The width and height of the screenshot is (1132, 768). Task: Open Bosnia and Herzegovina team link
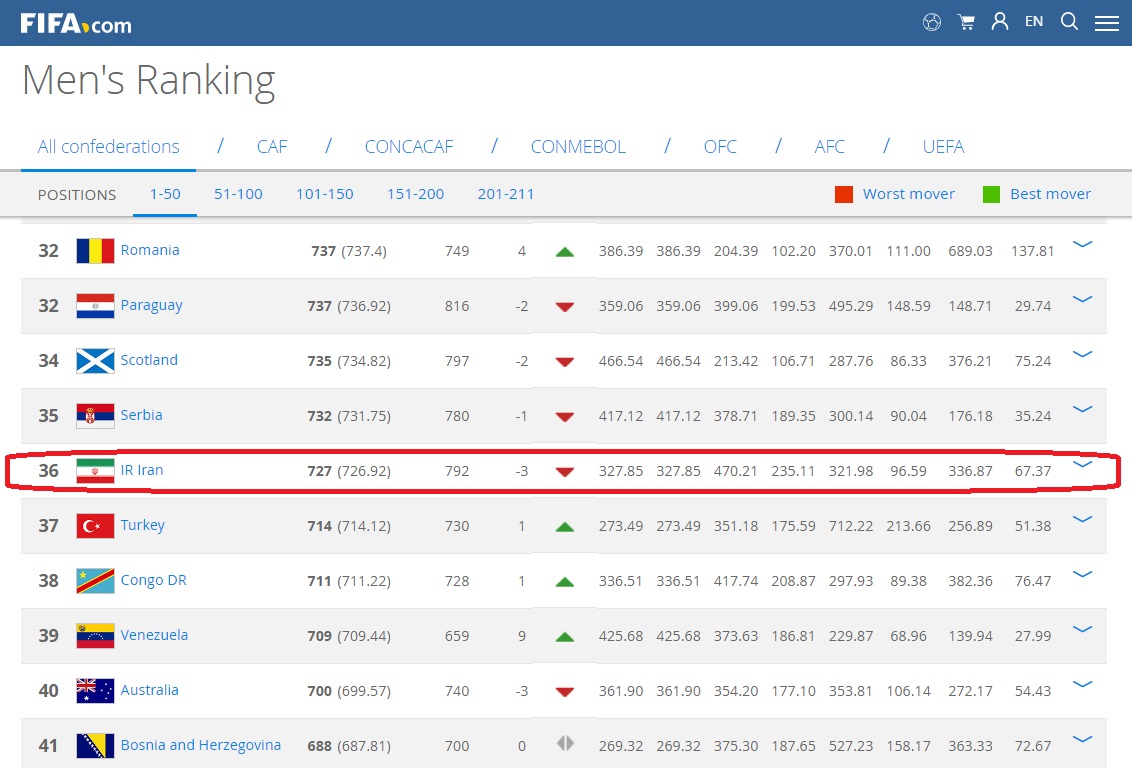coord(200,745)
